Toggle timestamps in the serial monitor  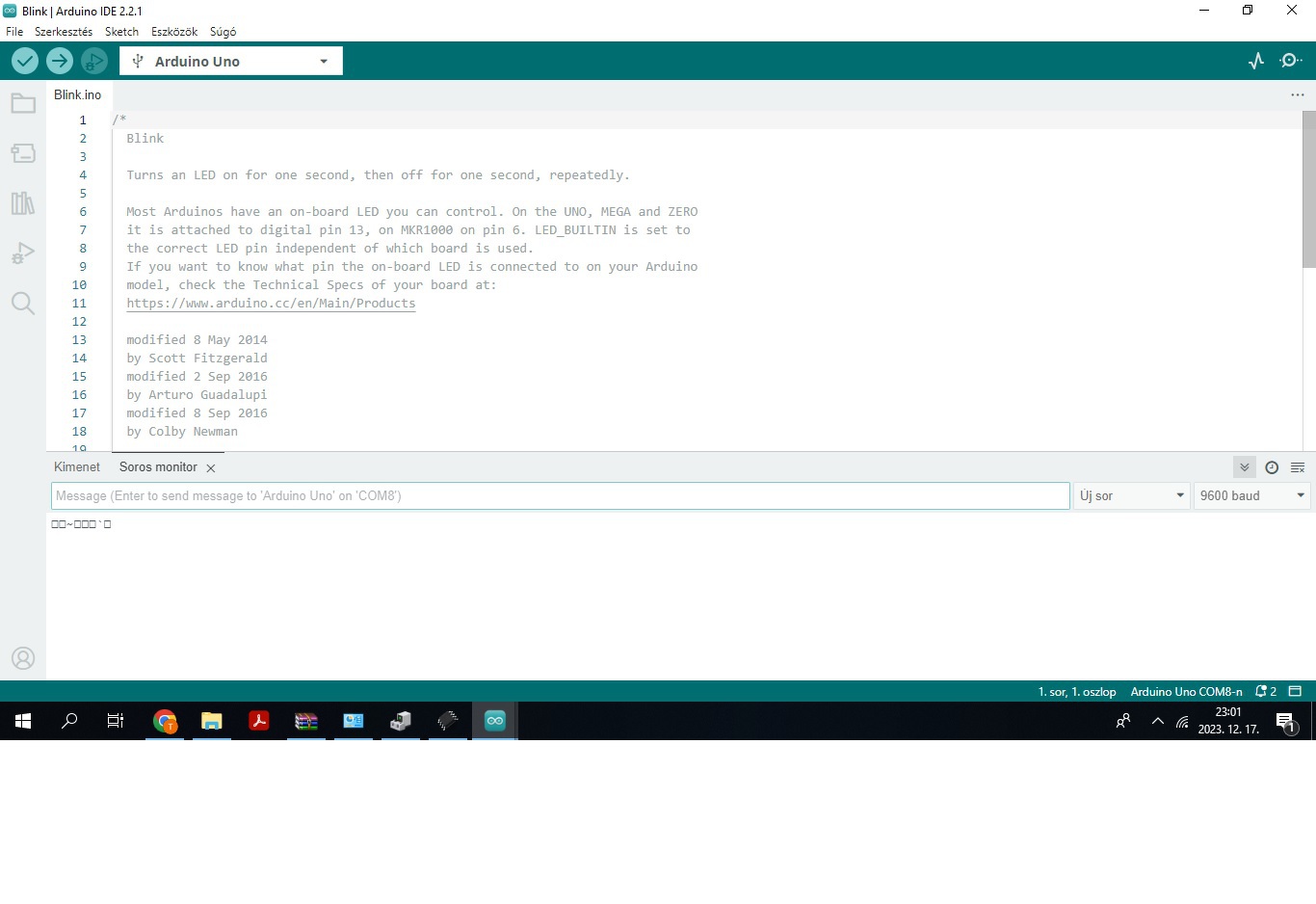[1272, 467]
